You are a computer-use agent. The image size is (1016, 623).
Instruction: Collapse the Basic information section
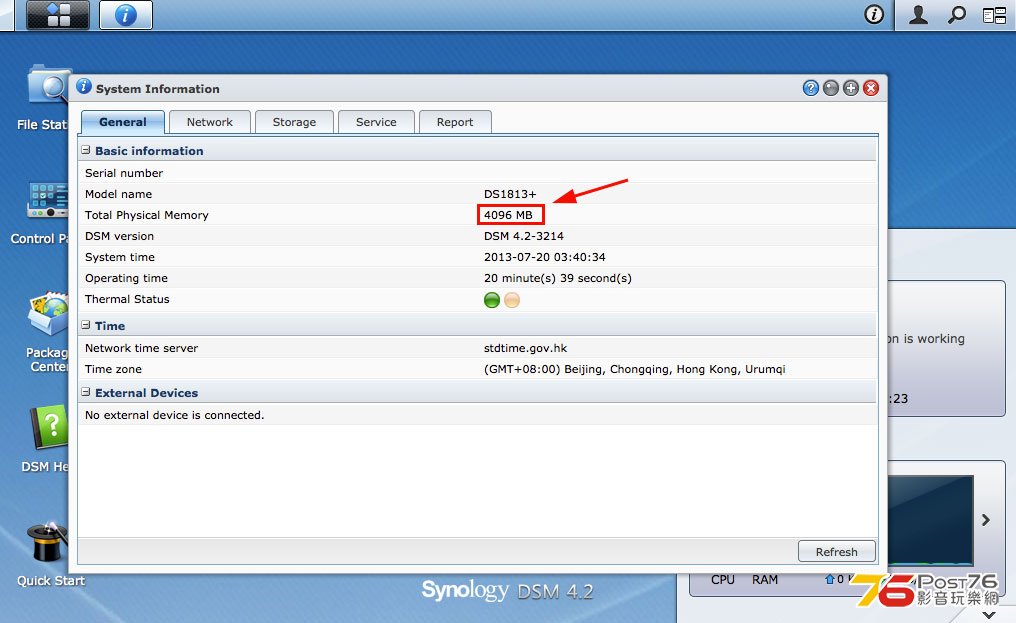(86, 150)
